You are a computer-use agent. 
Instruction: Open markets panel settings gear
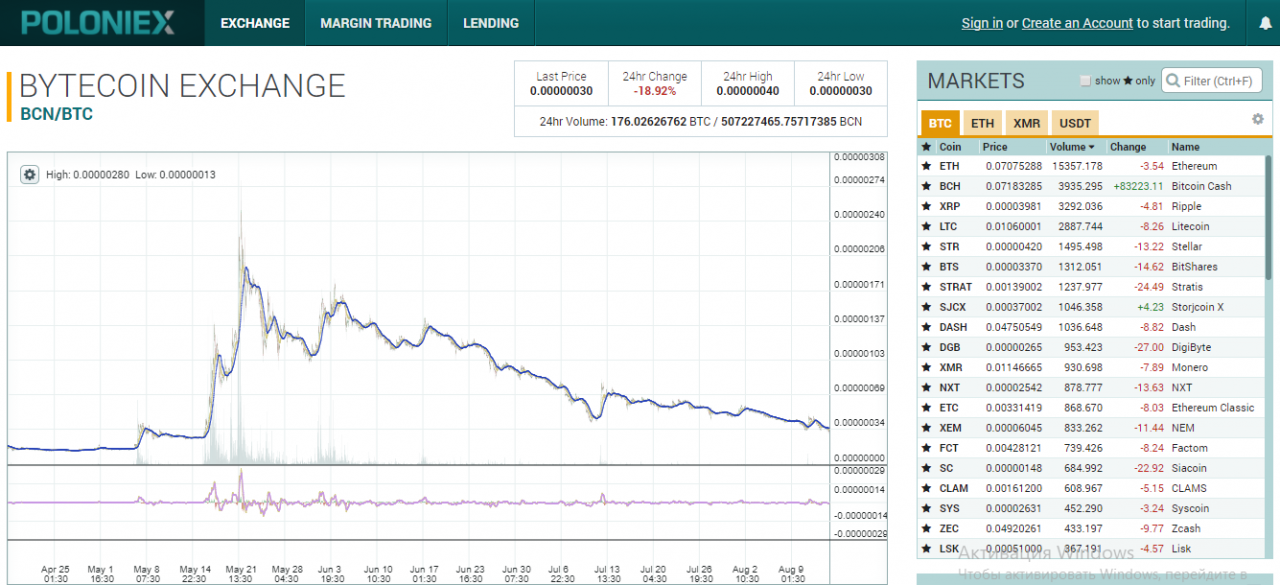tap(1258, 119)
